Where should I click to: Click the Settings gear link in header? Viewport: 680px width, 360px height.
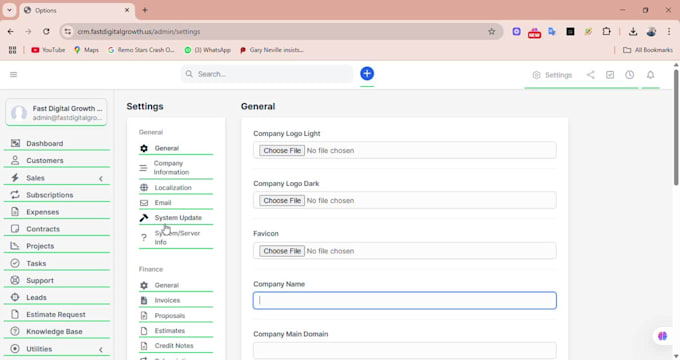pos(552,75)
